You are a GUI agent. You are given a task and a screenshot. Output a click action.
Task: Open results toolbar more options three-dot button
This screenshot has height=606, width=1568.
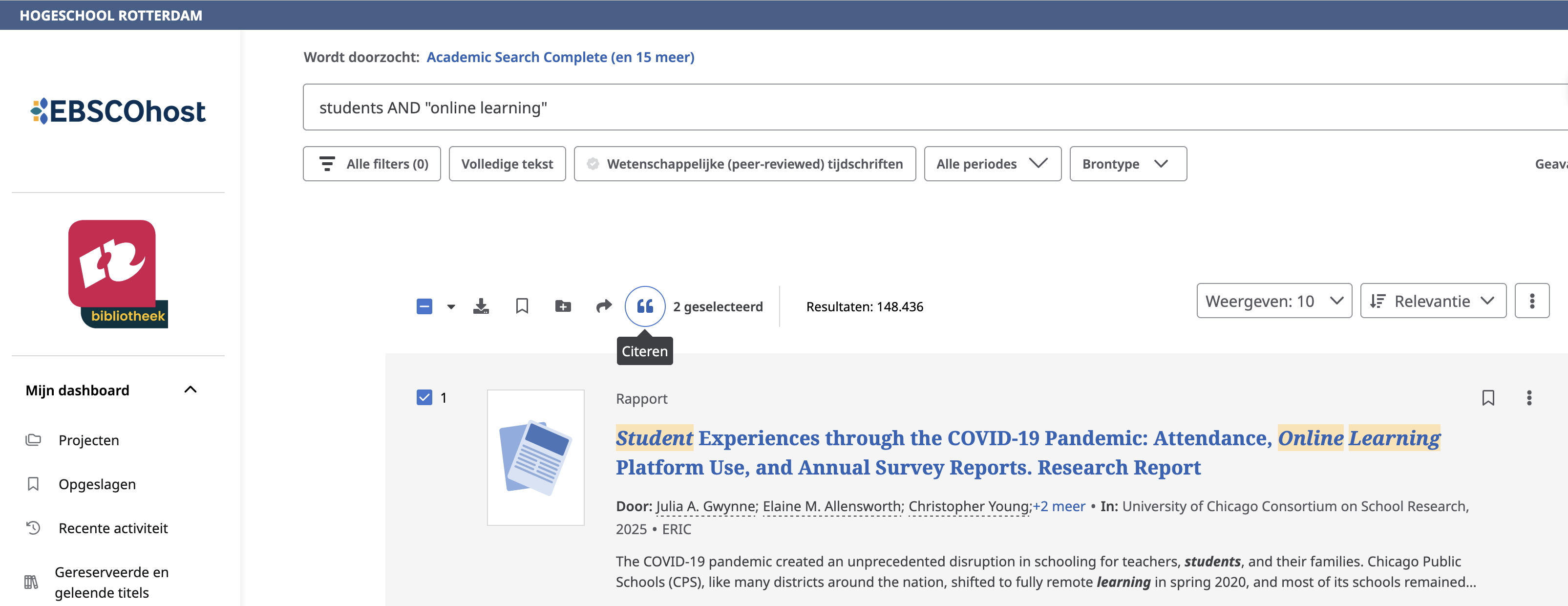[x=1531, y=300]
